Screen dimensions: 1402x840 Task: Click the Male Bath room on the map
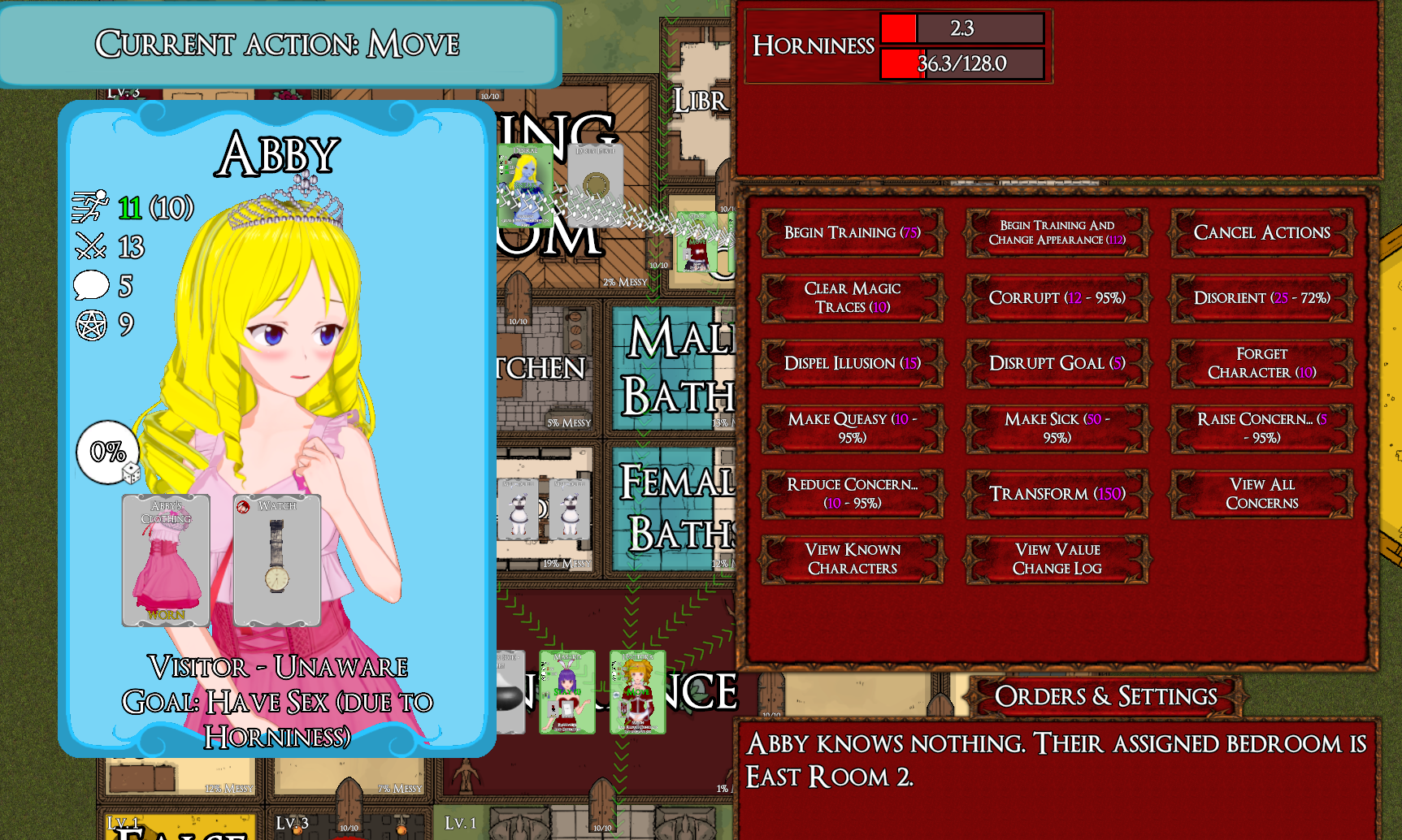tap(674, 367)
